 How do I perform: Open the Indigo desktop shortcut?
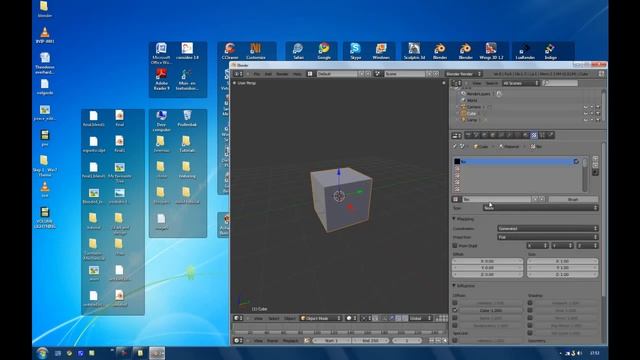tap(550, 51)
